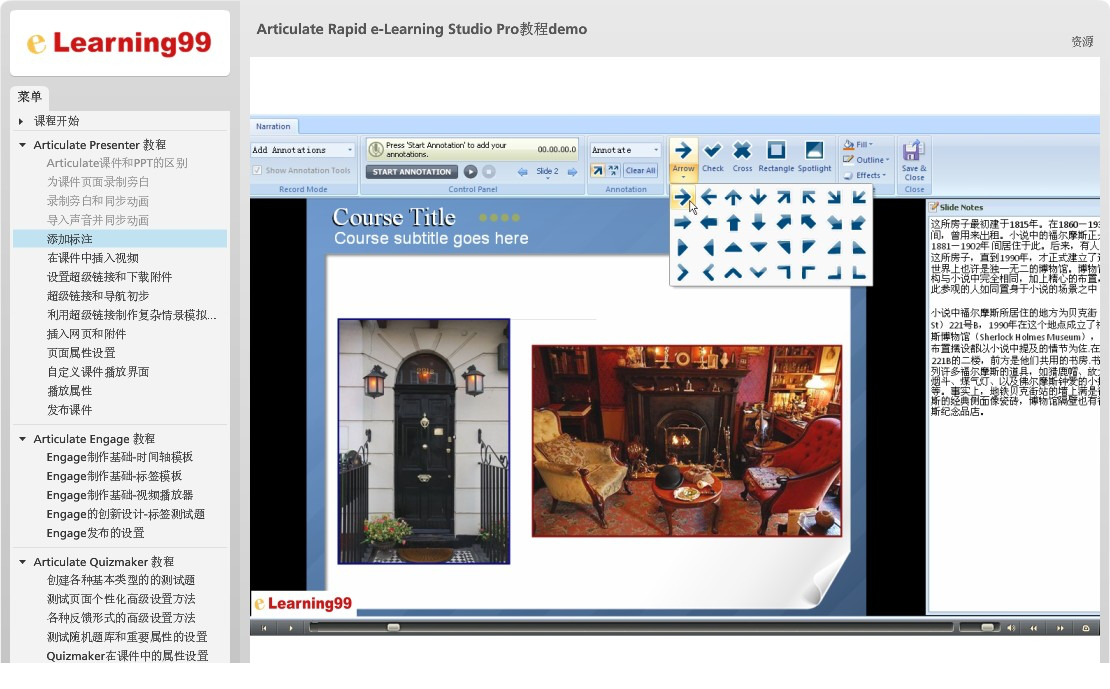Screen dimensions: 1110x689
Task: Toggle Show Annotation Tools checkbox
Action: 257,170
